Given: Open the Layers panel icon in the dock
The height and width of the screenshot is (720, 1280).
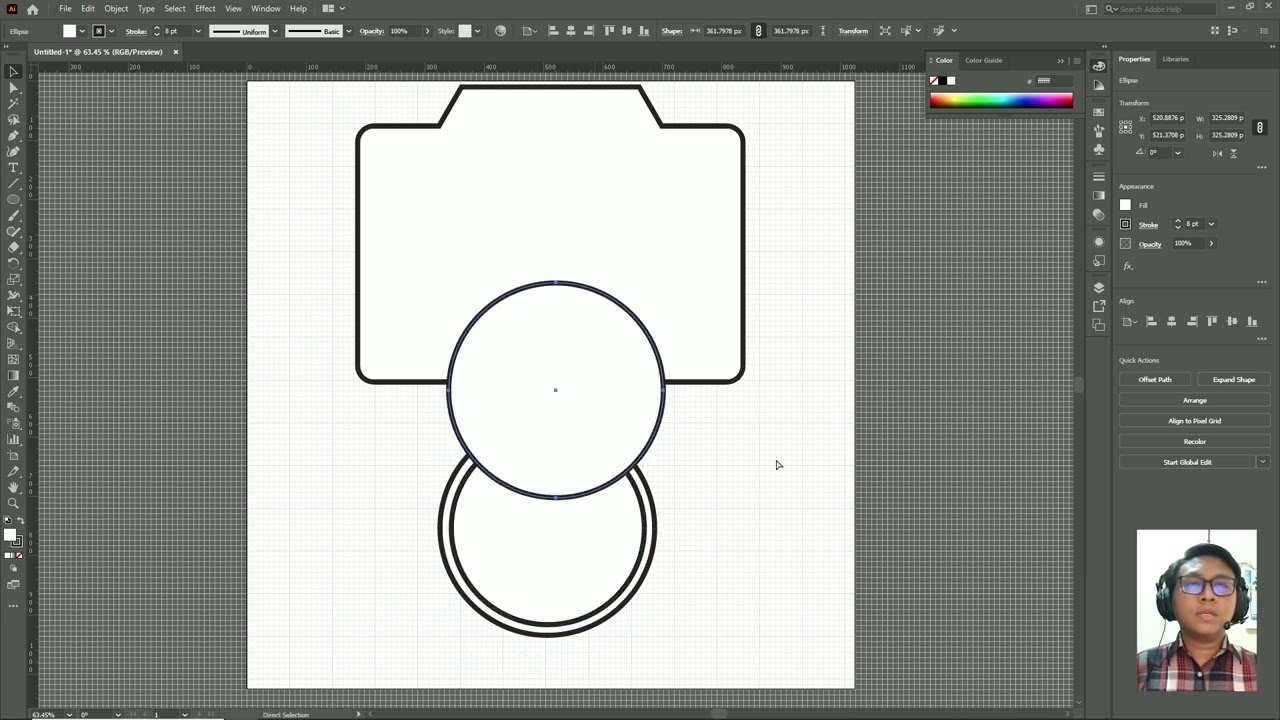Looking at the screenshot, I should coord(1099,288).
